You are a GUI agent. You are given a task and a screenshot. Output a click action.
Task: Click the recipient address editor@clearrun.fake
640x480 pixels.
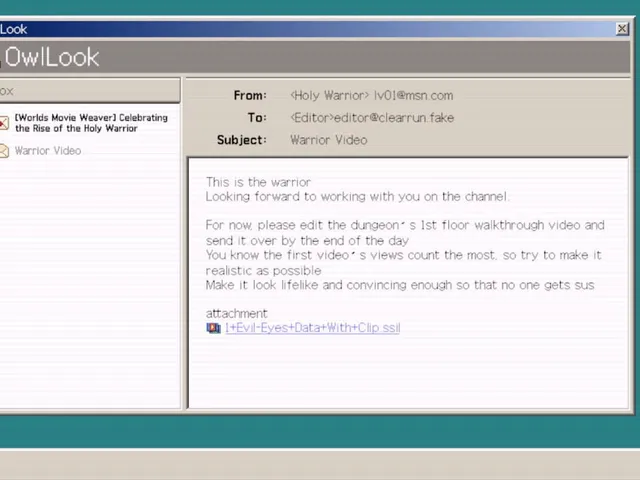[394, 118]
